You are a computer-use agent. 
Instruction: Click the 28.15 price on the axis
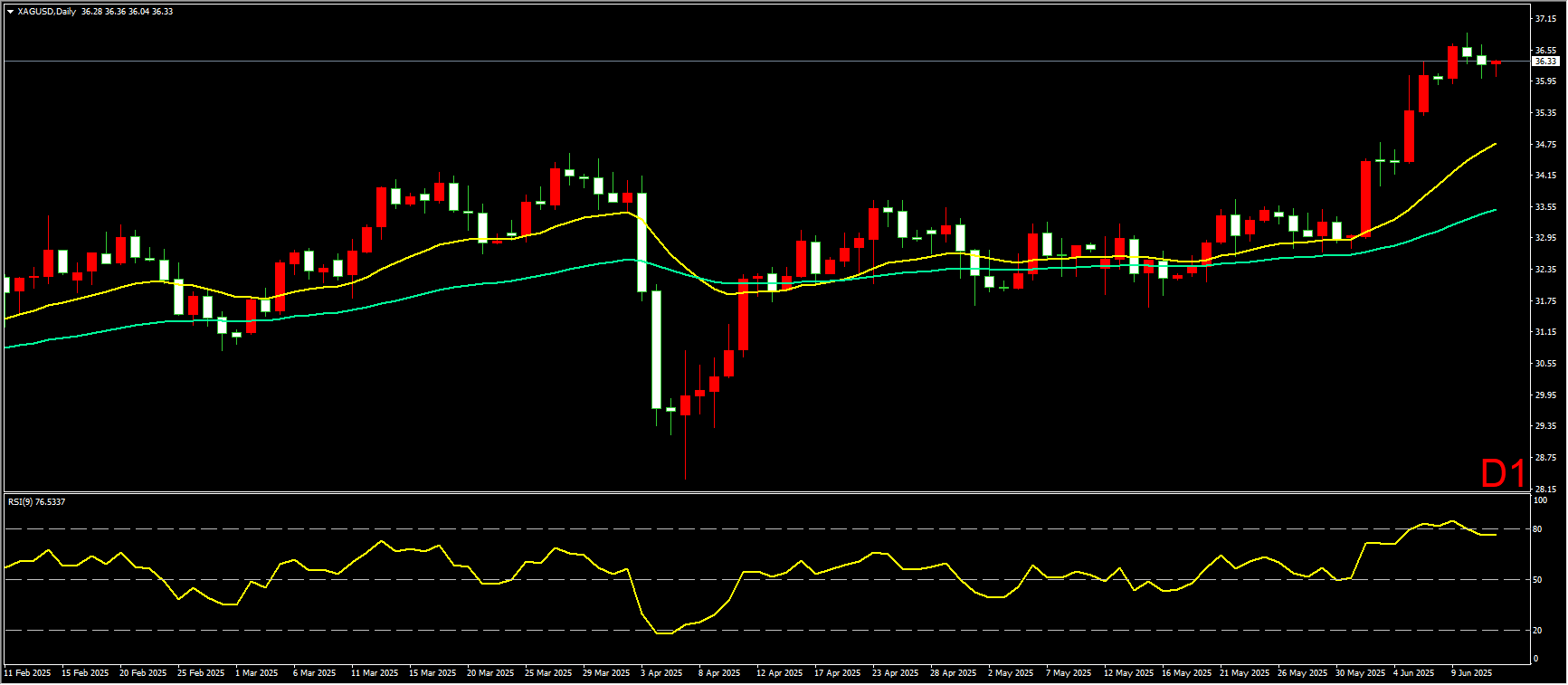tap(1545, 489)
